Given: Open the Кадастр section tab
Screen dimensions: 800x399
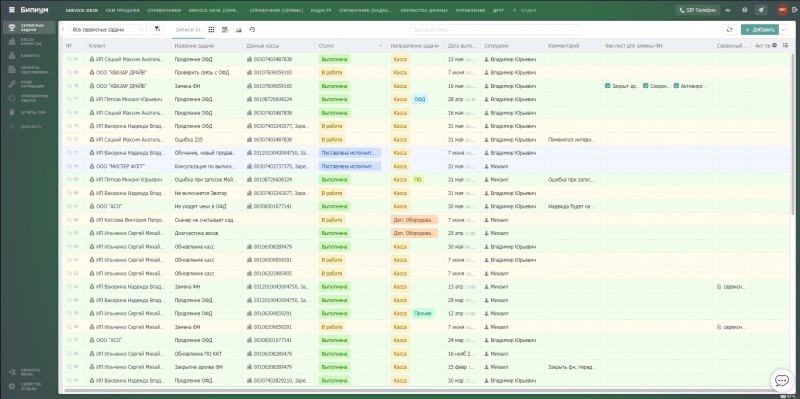Looking at the screenshot, I should pyautogui.click(x=321, y=10).
